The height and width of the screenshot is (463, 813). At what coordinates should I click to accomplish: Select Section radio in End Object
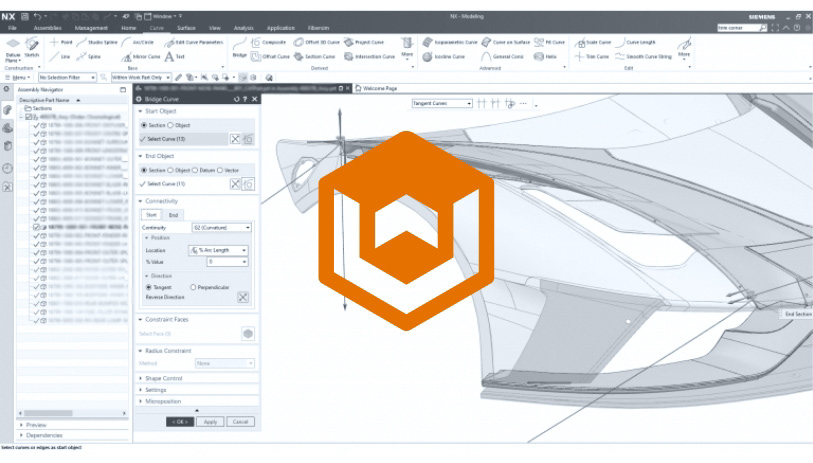point(144,170)
